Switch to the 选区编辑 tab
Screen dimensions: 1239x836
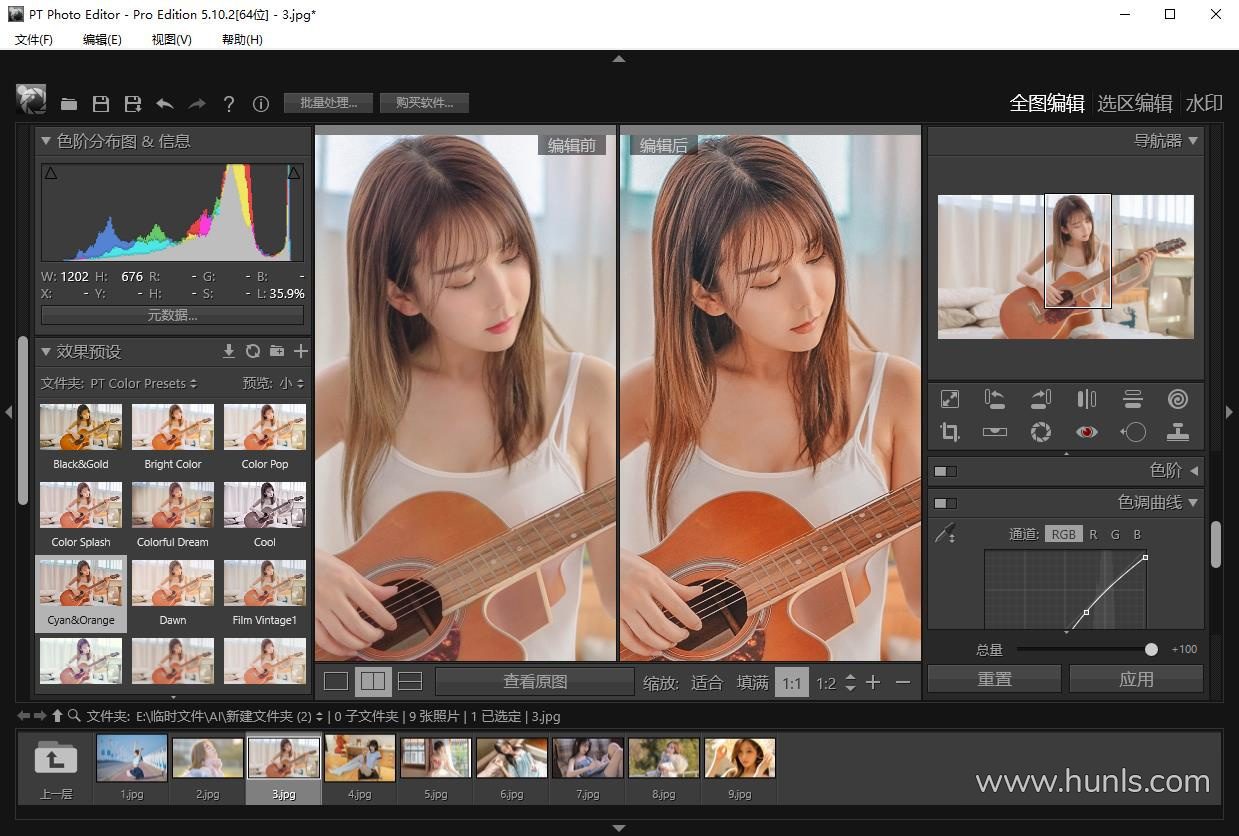coord(1134,103)
